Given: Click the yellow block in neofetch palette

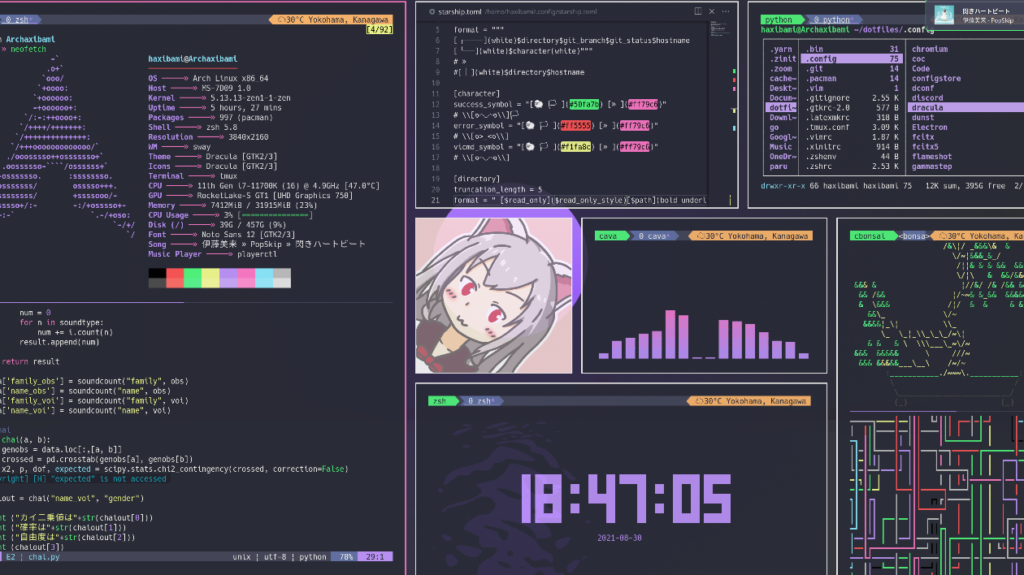Looking at the screenshot, I should pos(210,278).
